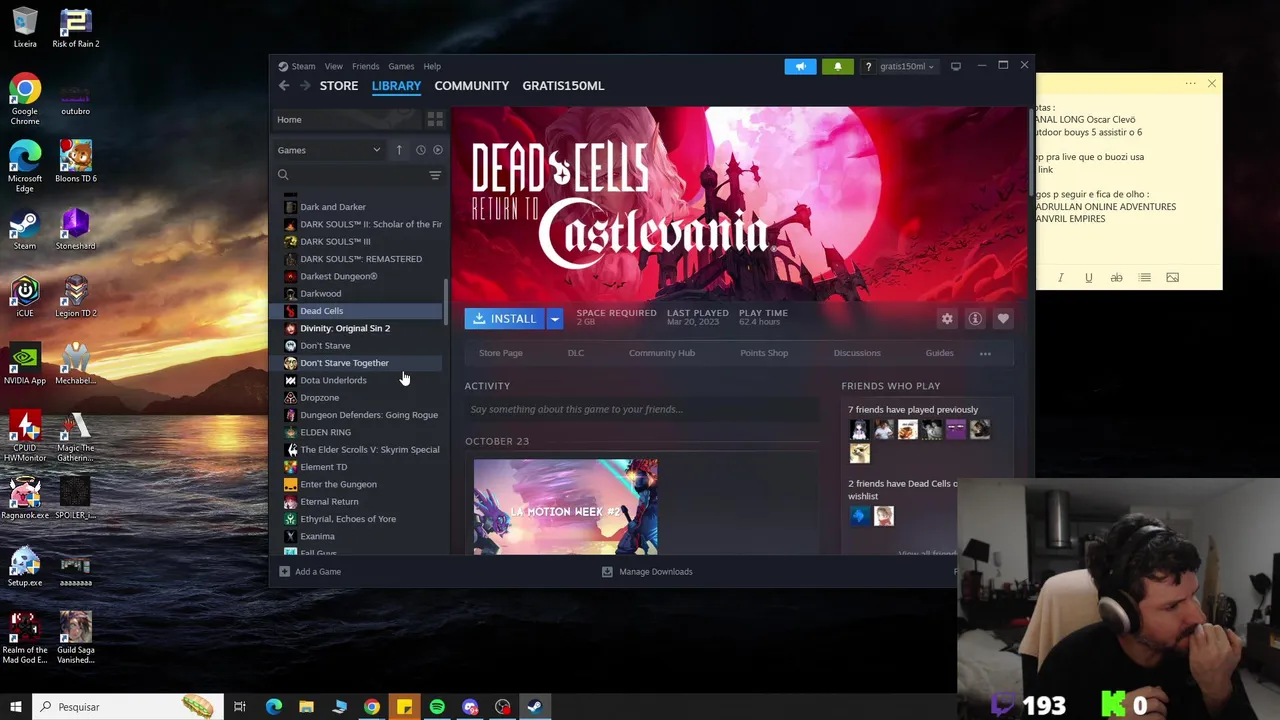The width and height of the screenshot is (1280, 720).
Task: Open sticky note options menu dots
Action: coord(1190,84)
